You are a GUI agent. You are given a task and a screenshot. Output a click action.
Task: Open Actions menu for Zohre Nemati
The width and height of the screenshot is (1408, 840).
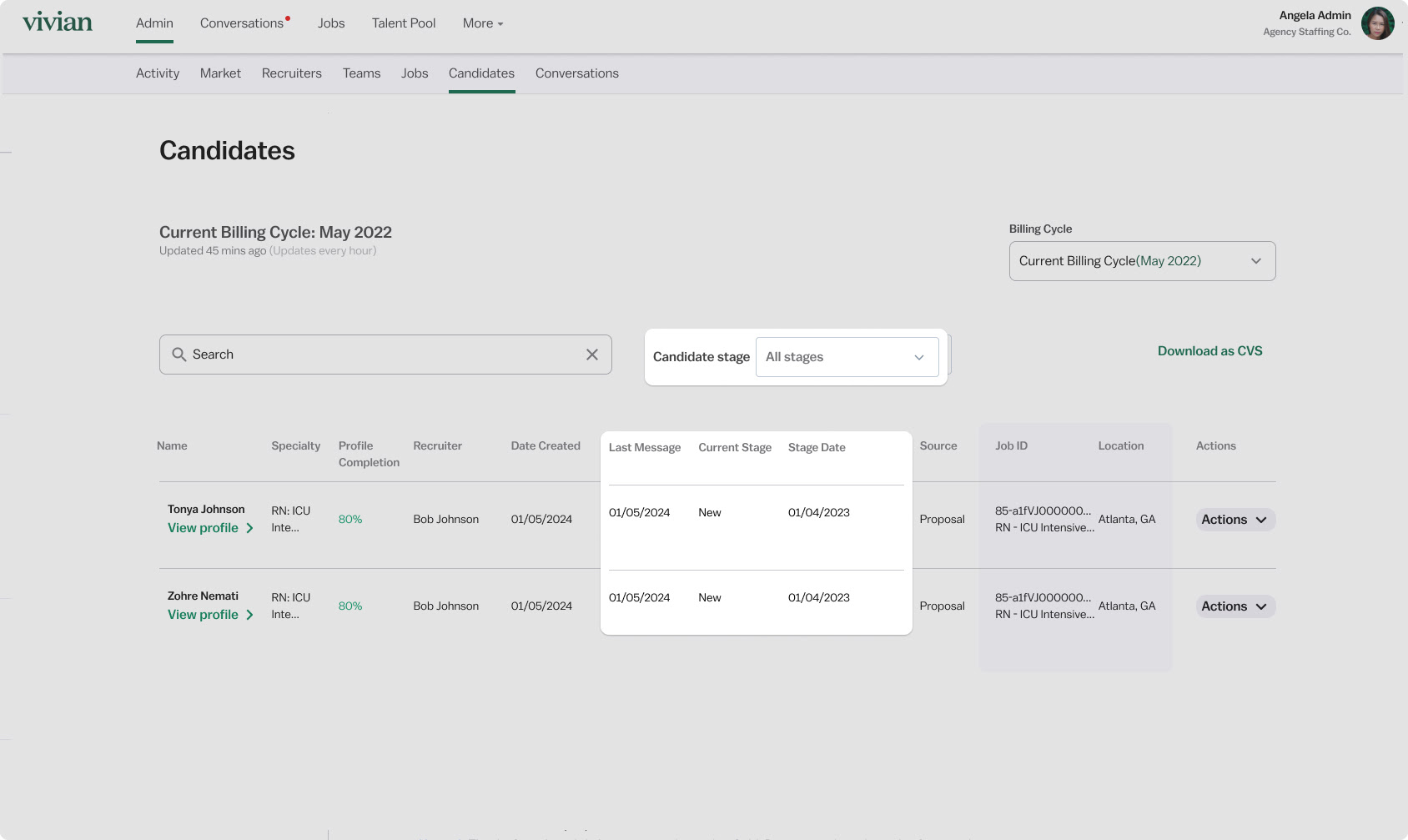(1235, 606)
